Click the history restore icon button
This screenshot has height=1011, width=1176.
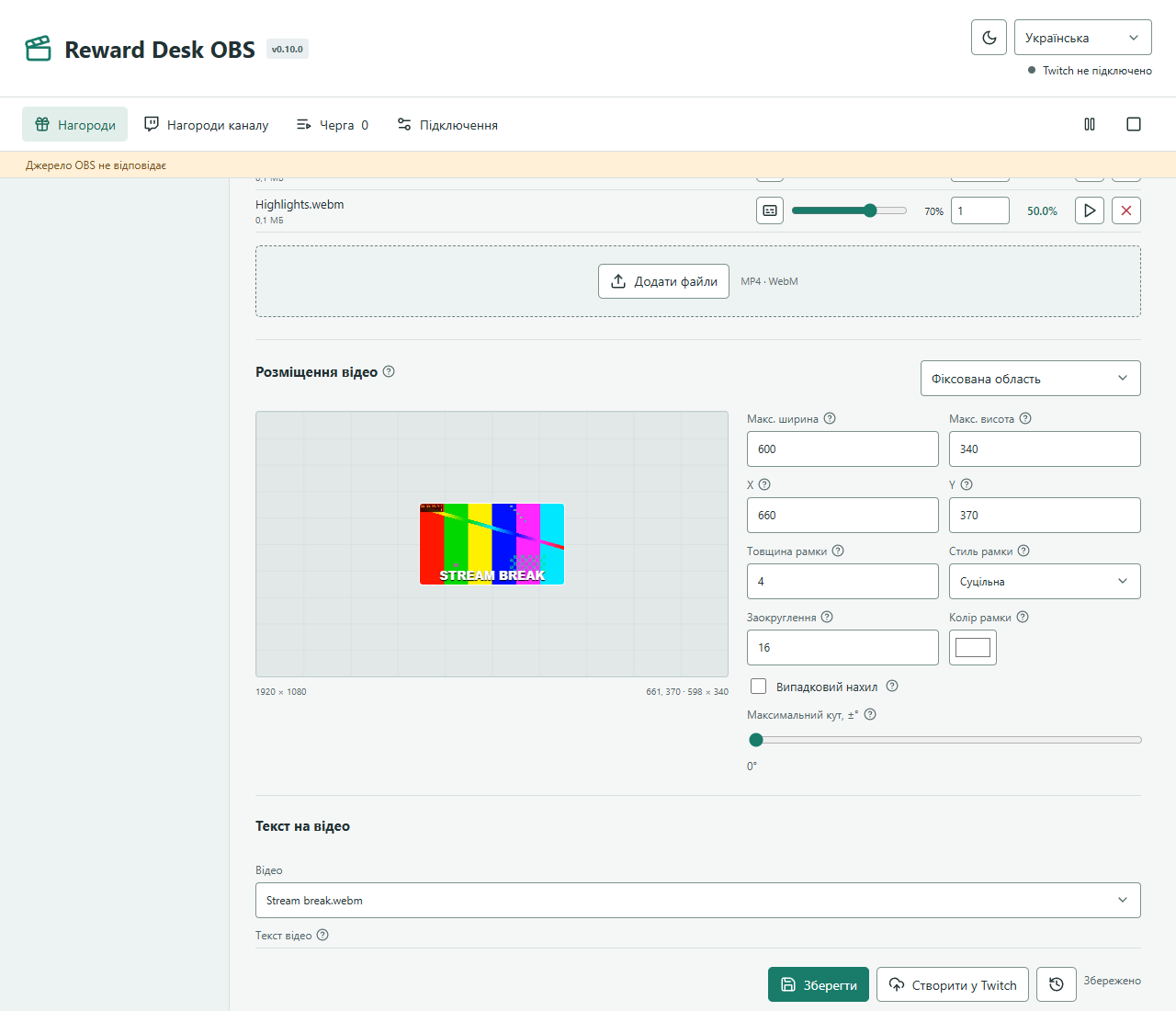[x=1057, y=984]
